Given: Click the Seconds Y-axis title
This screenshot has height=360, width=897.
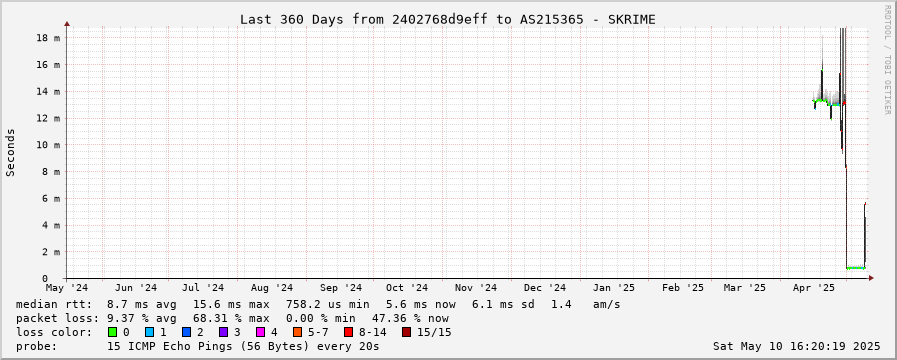Looking at the screenshot, I should click(10, 152).
